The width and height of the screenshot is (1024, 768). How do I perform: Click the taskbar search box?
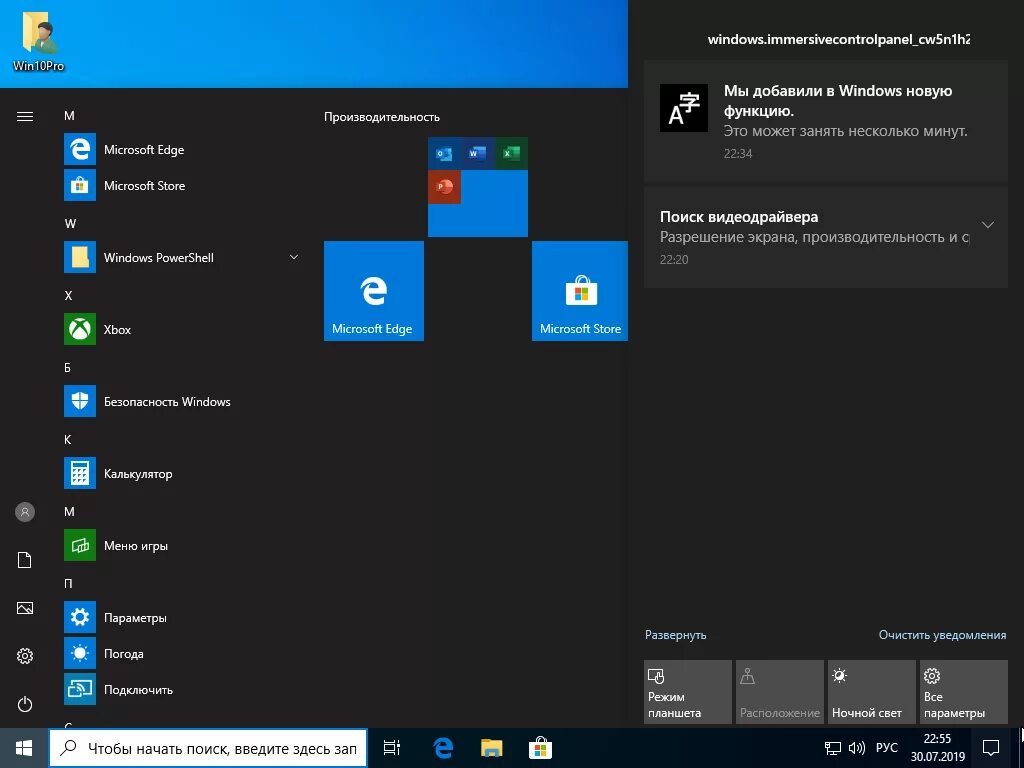(208, 748)
